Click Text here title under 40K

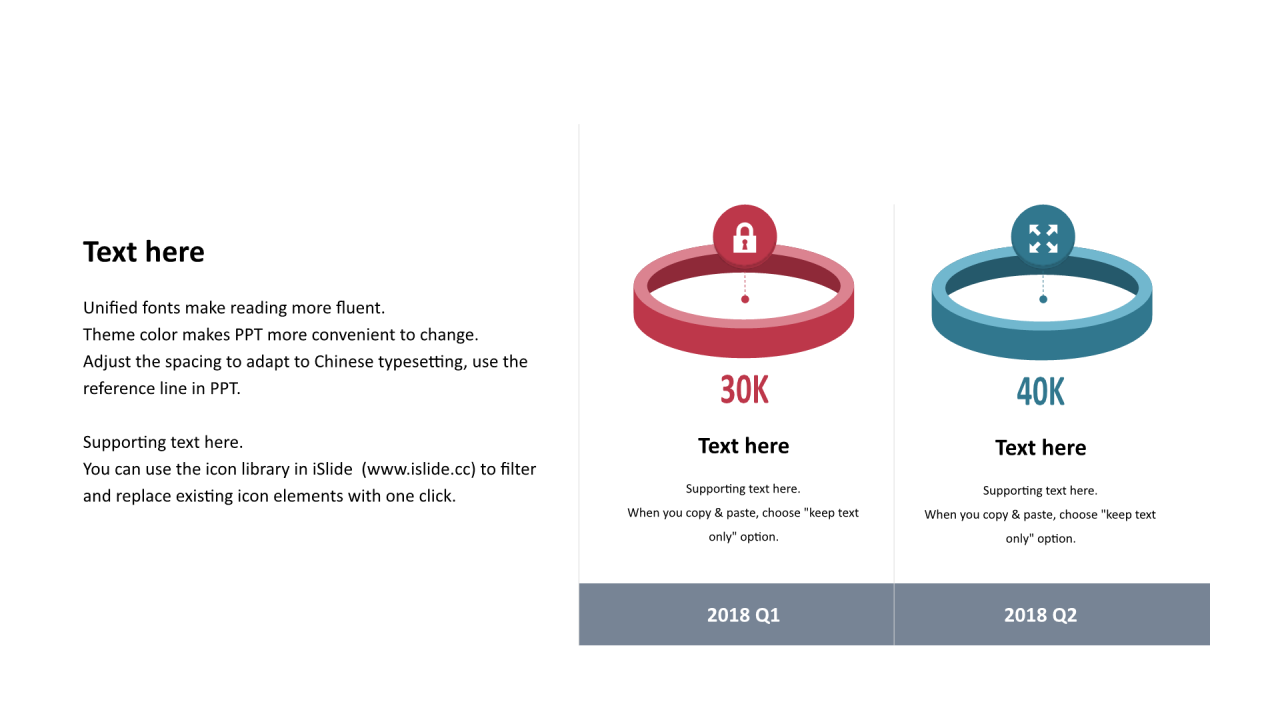pos(1041,448)
